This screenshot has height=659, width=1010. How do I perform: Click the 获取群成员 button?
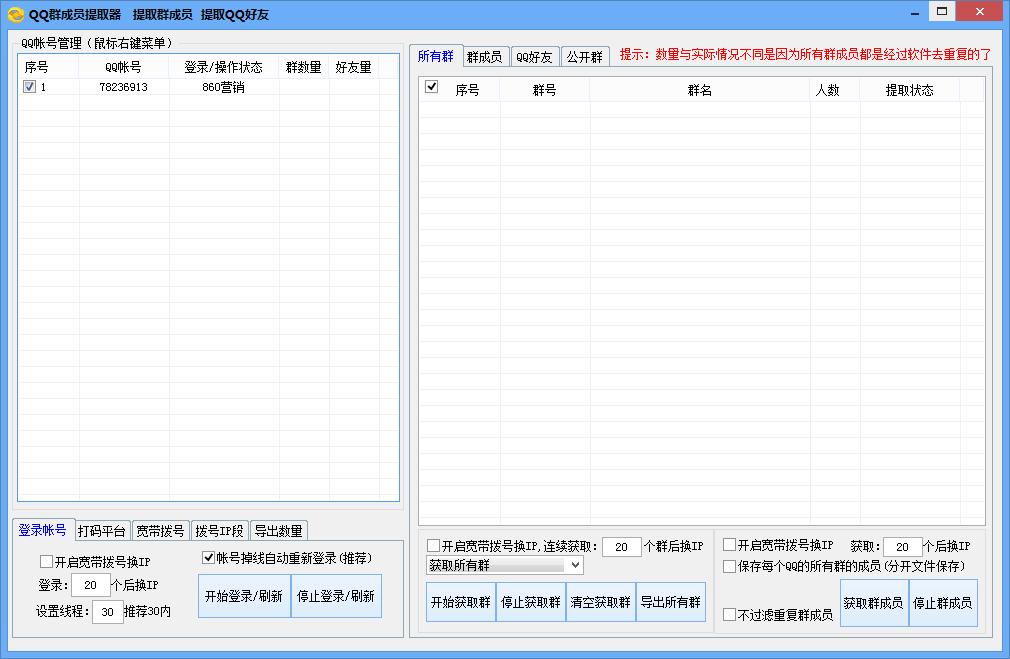point(874,603)
